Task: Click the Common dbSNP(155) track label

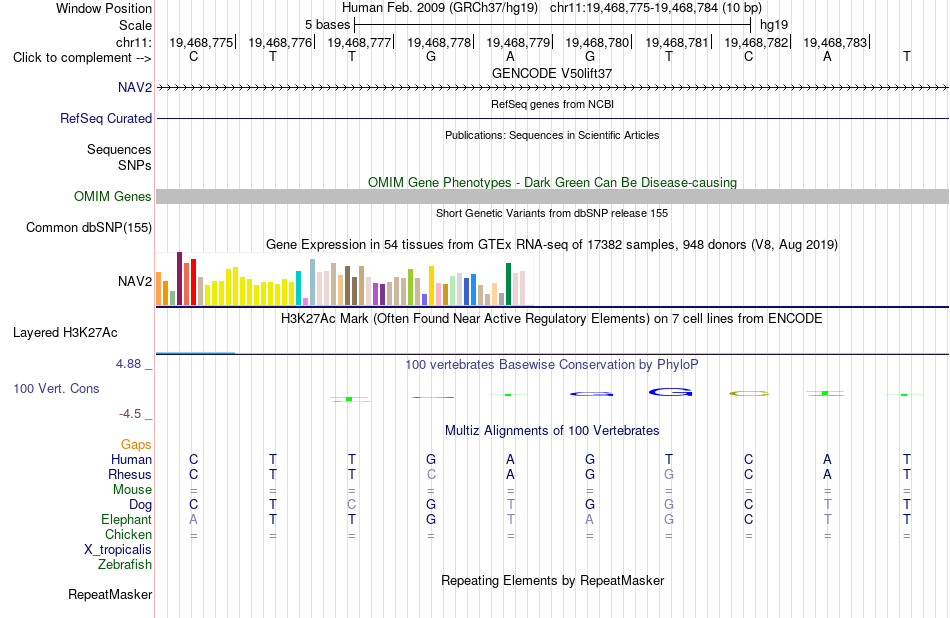Action: pos(88,228)
